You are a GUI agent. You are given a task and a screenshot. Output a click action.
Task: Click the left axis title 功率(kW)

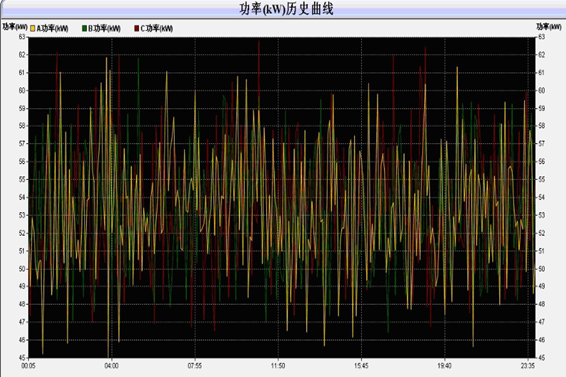pos(15,27)
